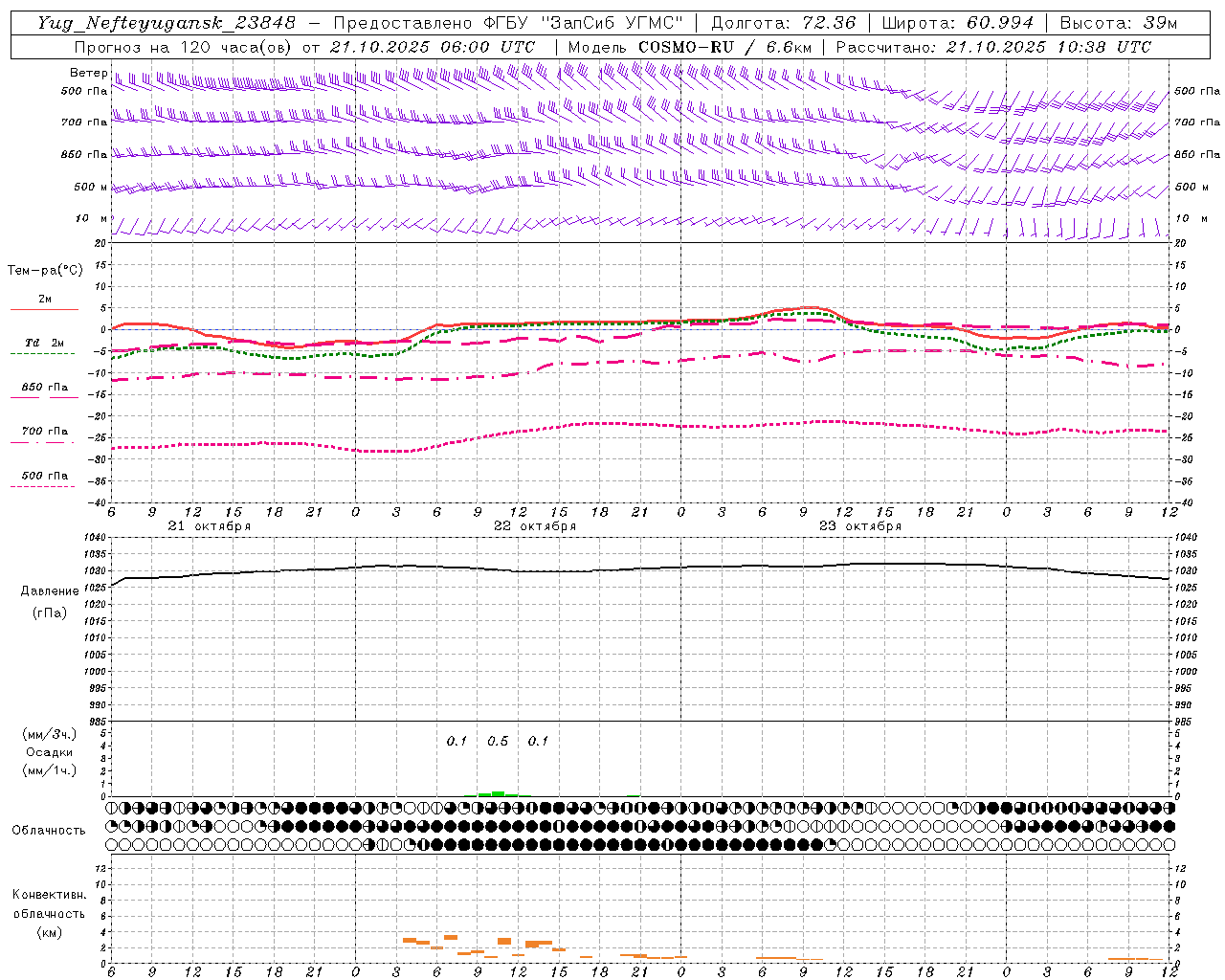The image size is (1225, 980).
Task: Click the (гПа) unit label under Давление
Action: click(50, 613)
